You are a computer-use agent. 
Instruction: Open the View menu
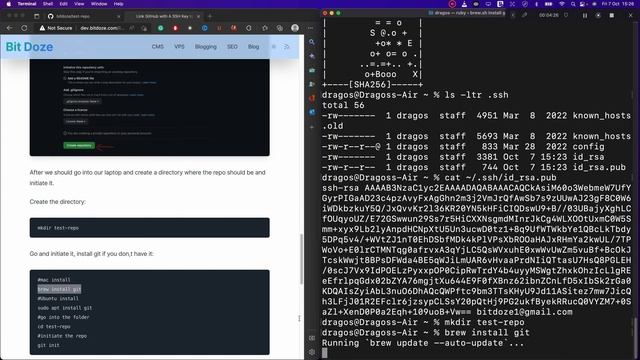coord(79,4)
